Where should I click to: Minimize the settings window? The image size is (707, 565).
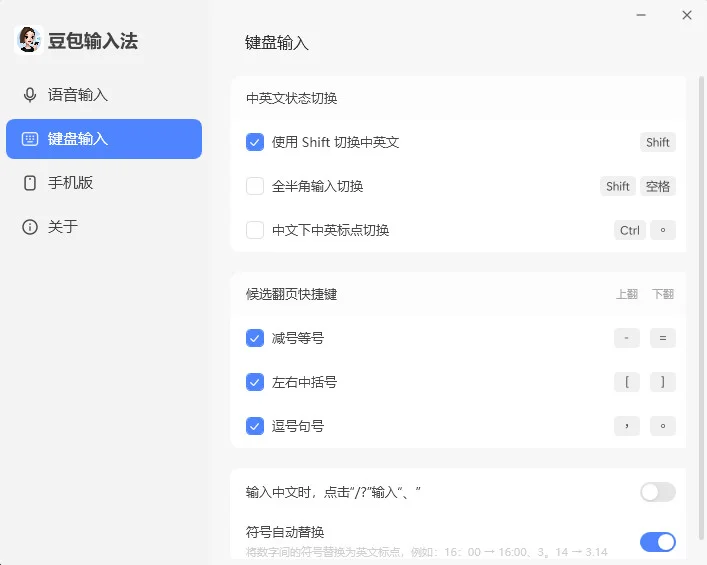coord(641,15)
